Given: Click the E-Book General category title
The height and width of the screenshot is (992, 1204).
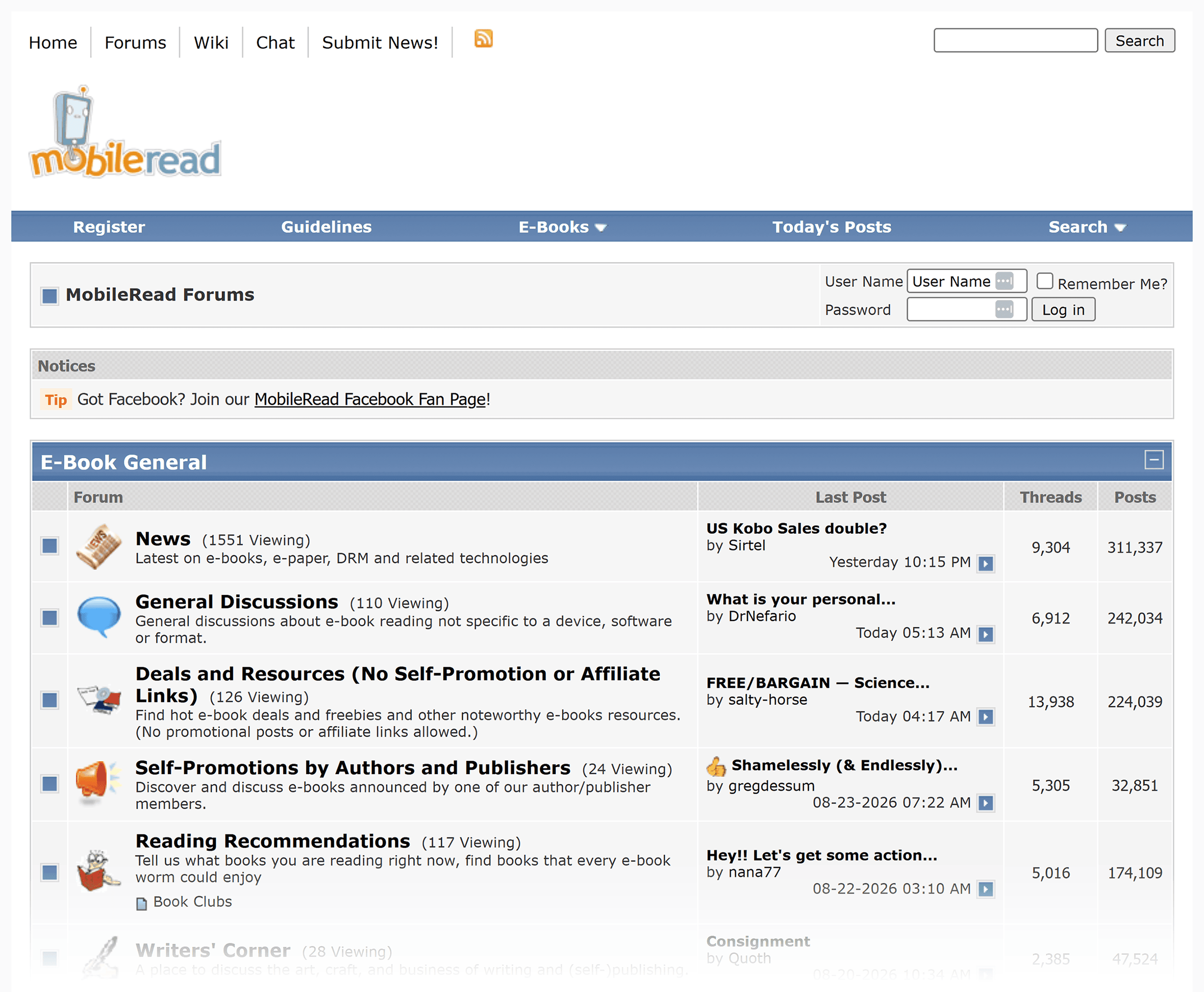Looking at the screenshot, I should [123, 463].
